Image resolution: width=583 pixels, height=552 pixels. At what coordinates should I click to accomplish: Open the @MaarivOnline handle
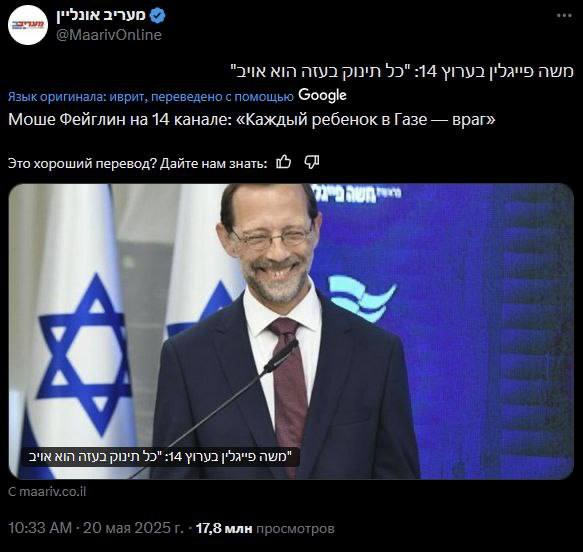[109, 35]
